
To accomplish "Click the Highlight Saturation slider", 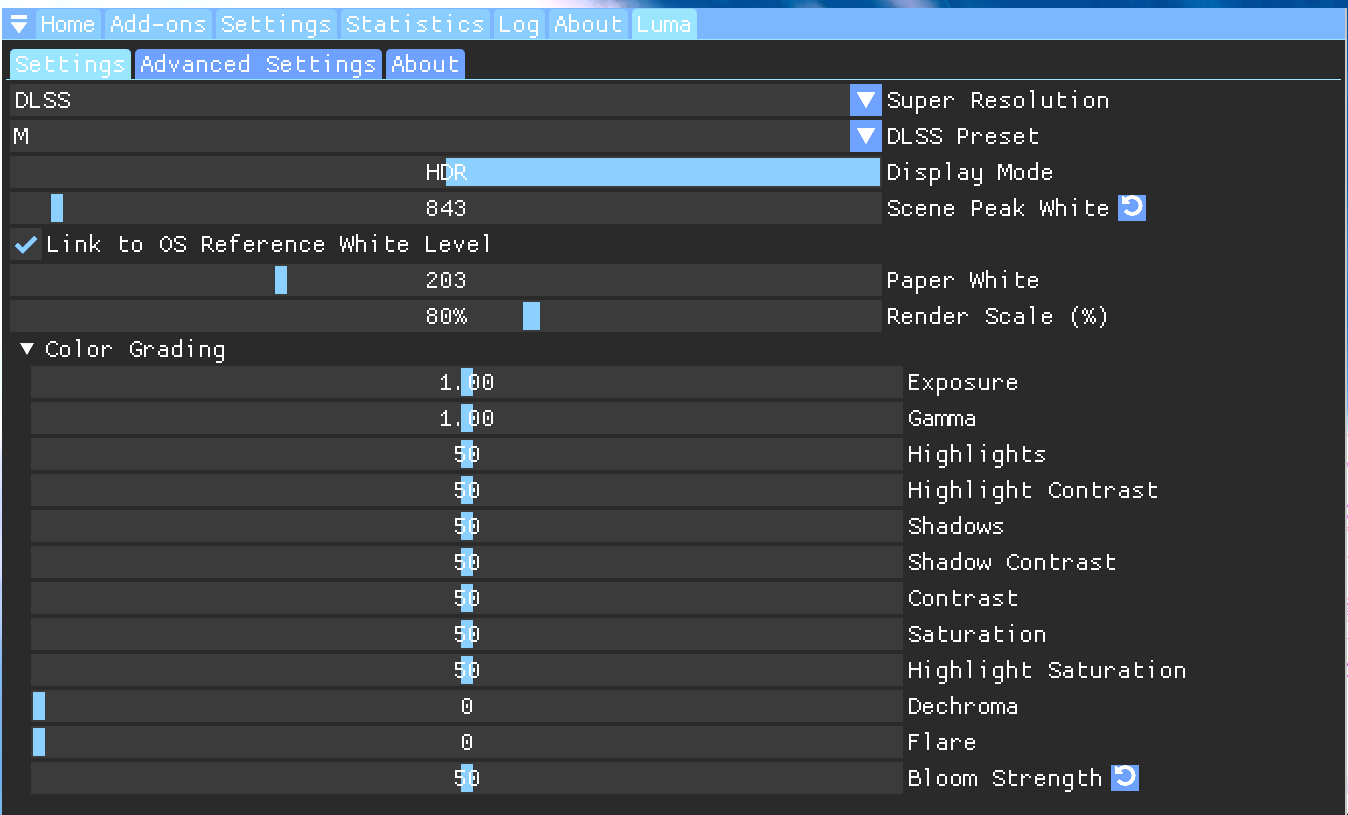I will point(467,670).
